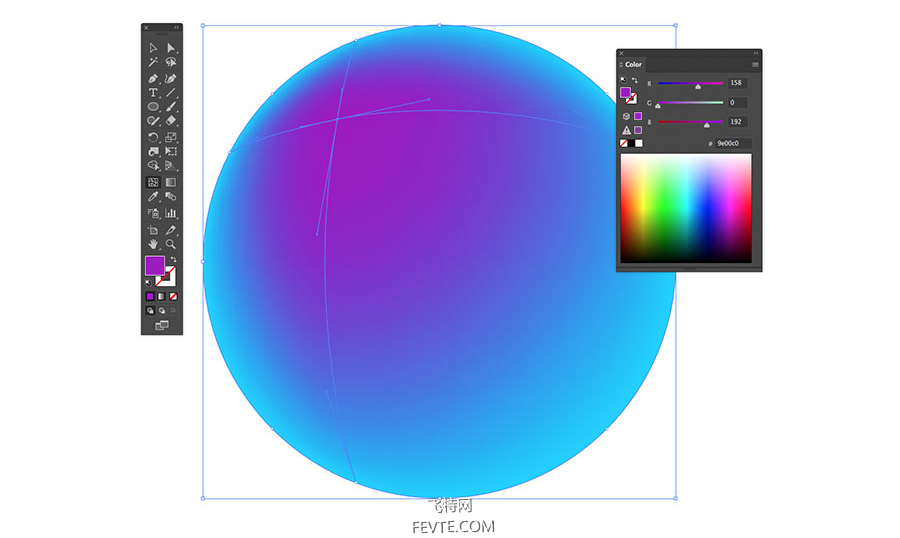Select the Perspective Grid tool
Image resolution: width=900 pixels, height=538 pixels.
170,165
